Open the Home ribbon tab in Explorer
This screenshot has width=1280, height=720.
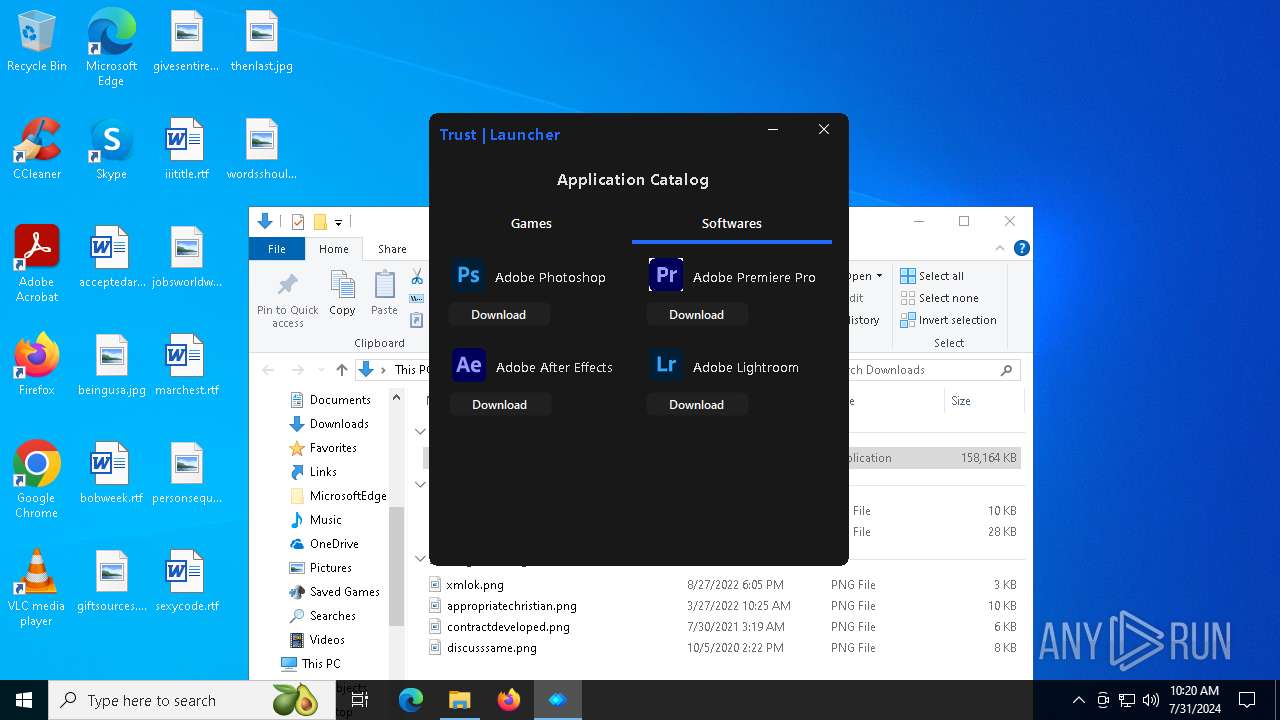(x=334, y=249)
